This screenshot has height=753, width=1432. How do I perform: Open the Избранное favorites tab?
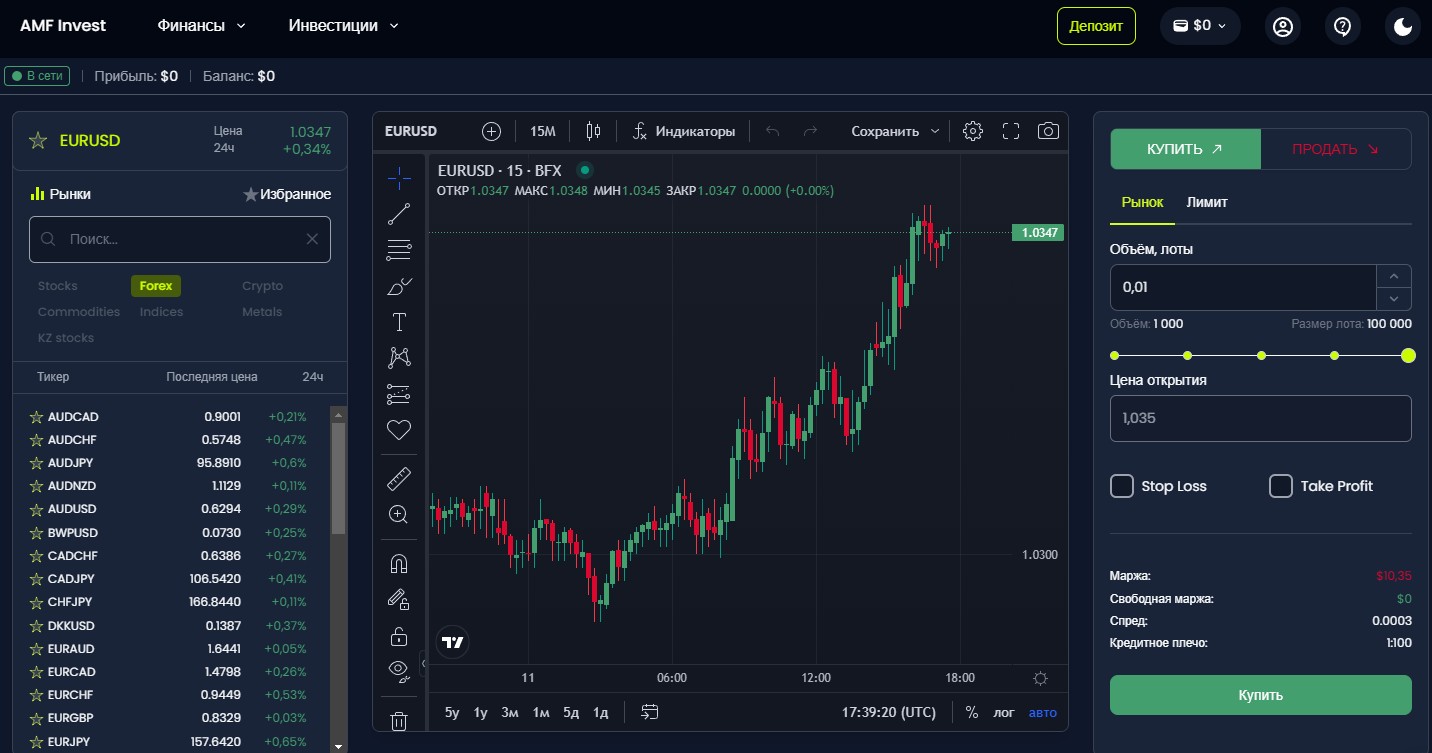pos(287,194)
